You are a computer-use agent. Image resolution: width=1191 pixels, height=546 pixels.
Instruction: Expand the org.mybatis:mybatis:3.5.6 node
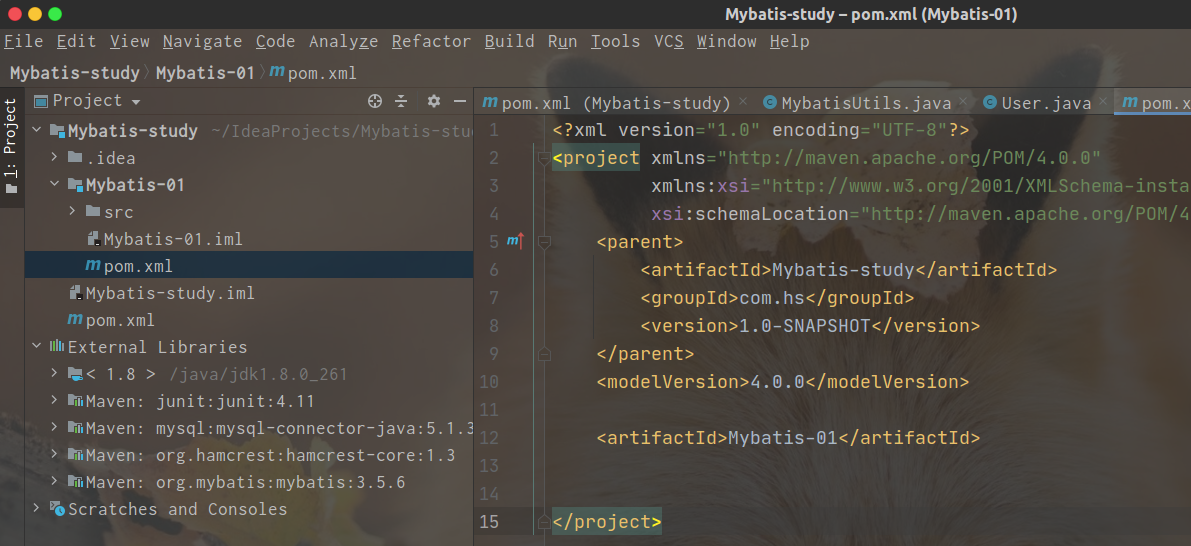(x=55, y=482)
